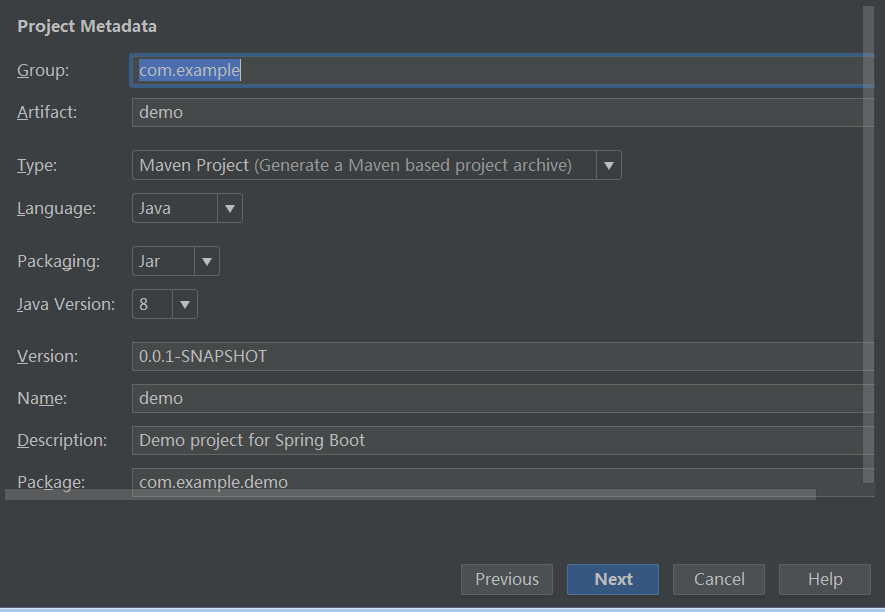Click the Jar packaging combo box
This screenshot has width=885, height=612.
click(176, 261)
